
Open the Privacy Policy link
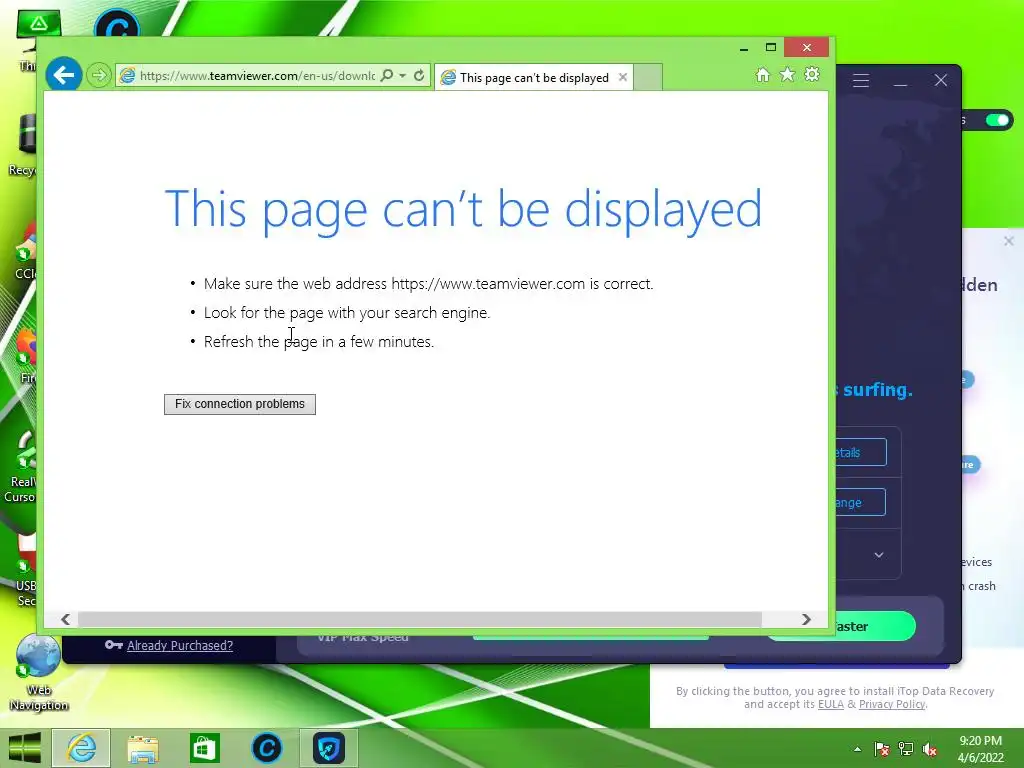tap(891, 704)
